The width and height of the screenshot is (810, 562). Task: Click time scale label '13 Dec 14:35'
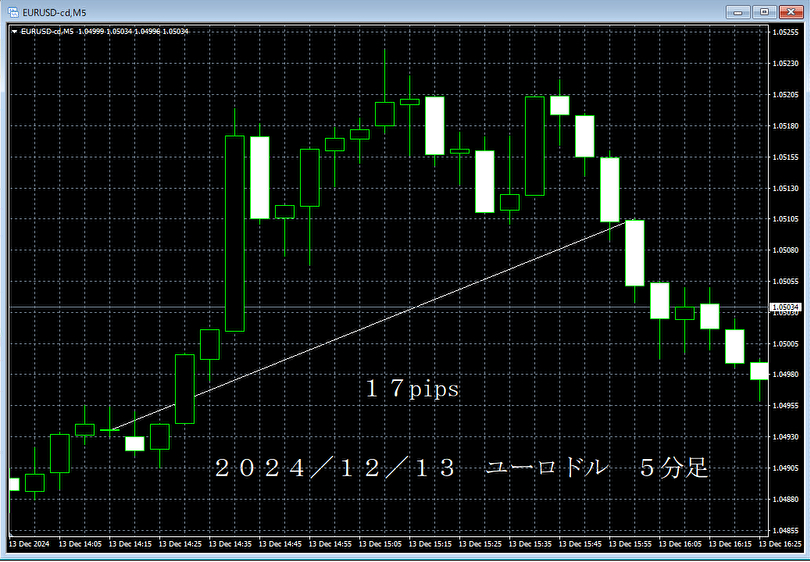(230, 544)
